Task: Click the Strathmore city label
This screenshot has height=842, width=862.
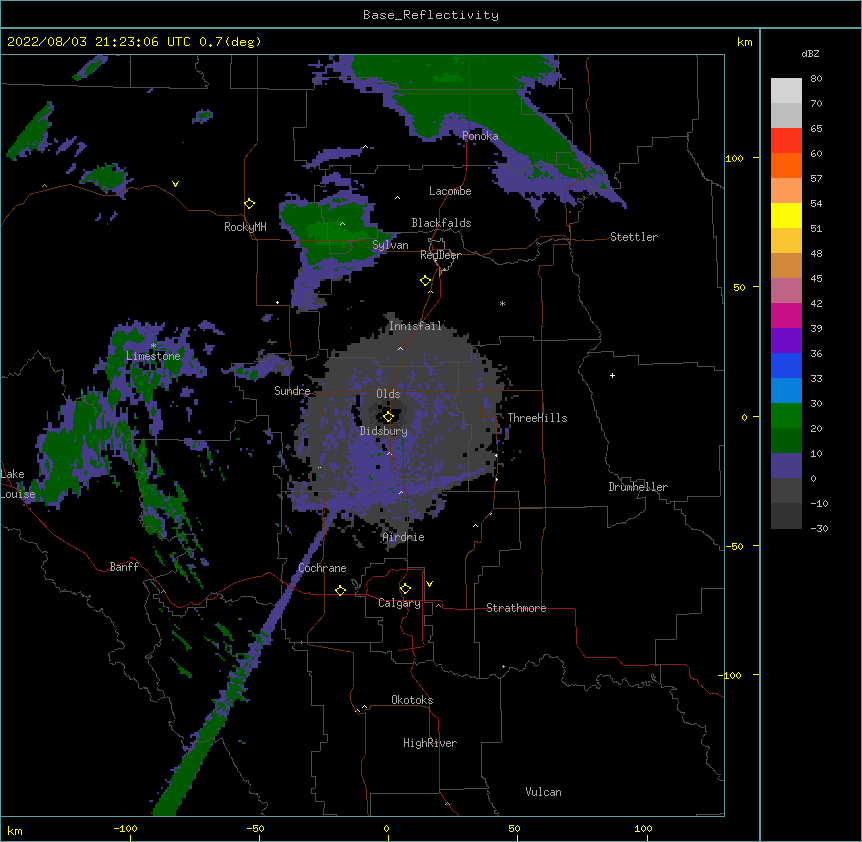Action: click(516, 608)
